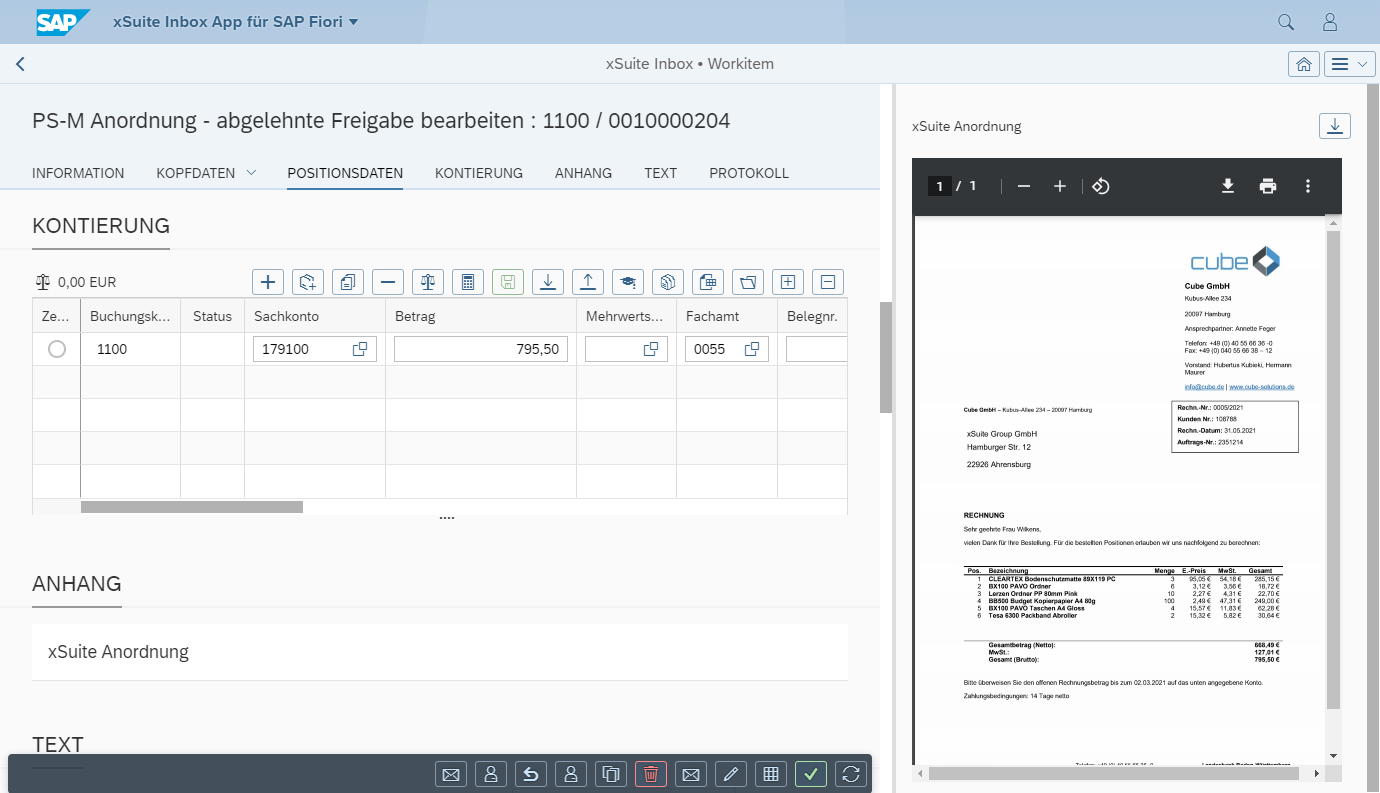Delete the workitem using the red trash icon
Image resolution: width=1380 pixels, height=793 pixels.
pos(650,773)
